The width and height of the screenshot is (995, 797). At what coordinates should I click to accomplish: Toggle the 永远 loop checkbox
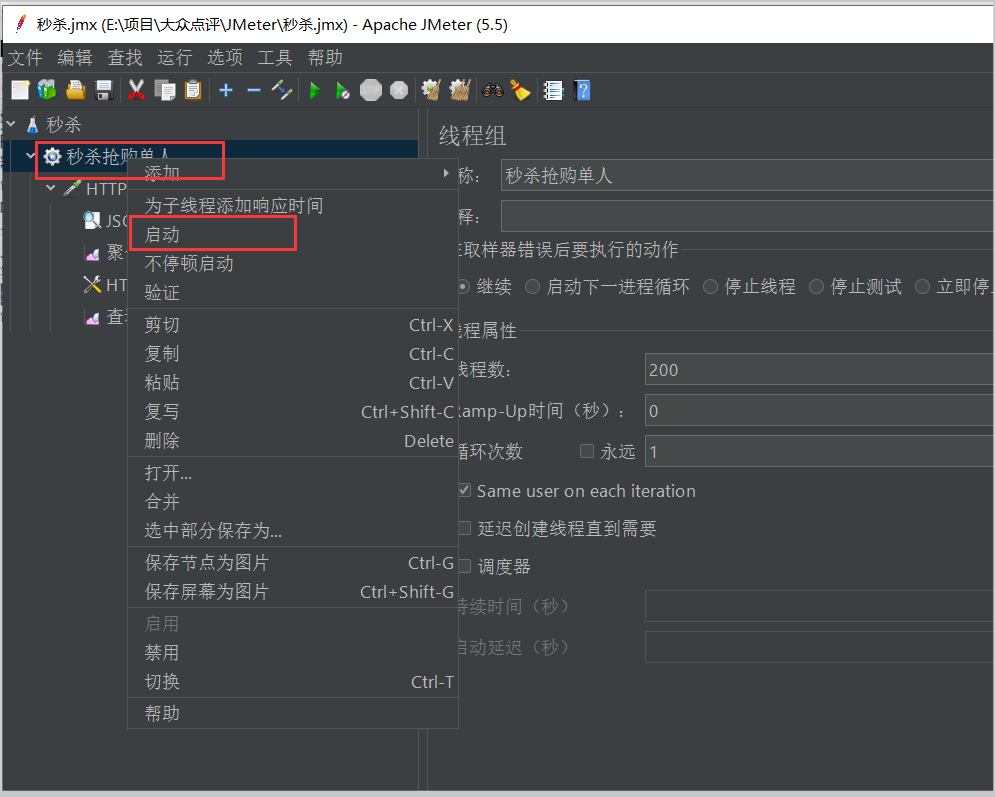(587, 451)
